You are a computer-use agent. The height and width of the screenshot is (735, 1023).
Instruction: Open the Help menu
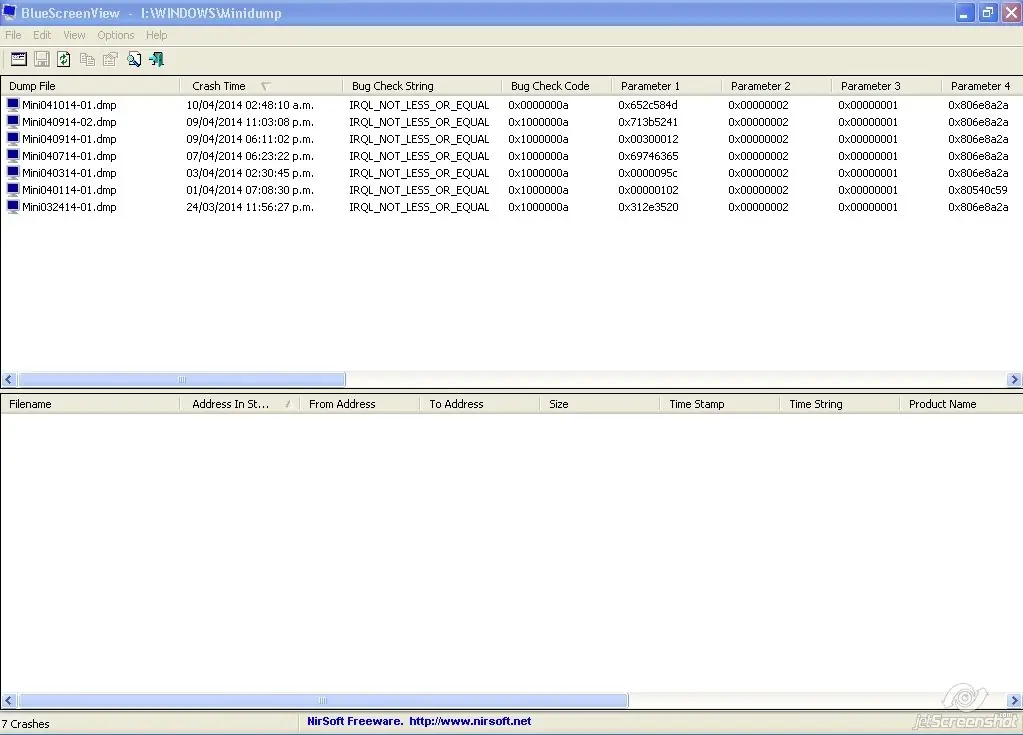157,35
